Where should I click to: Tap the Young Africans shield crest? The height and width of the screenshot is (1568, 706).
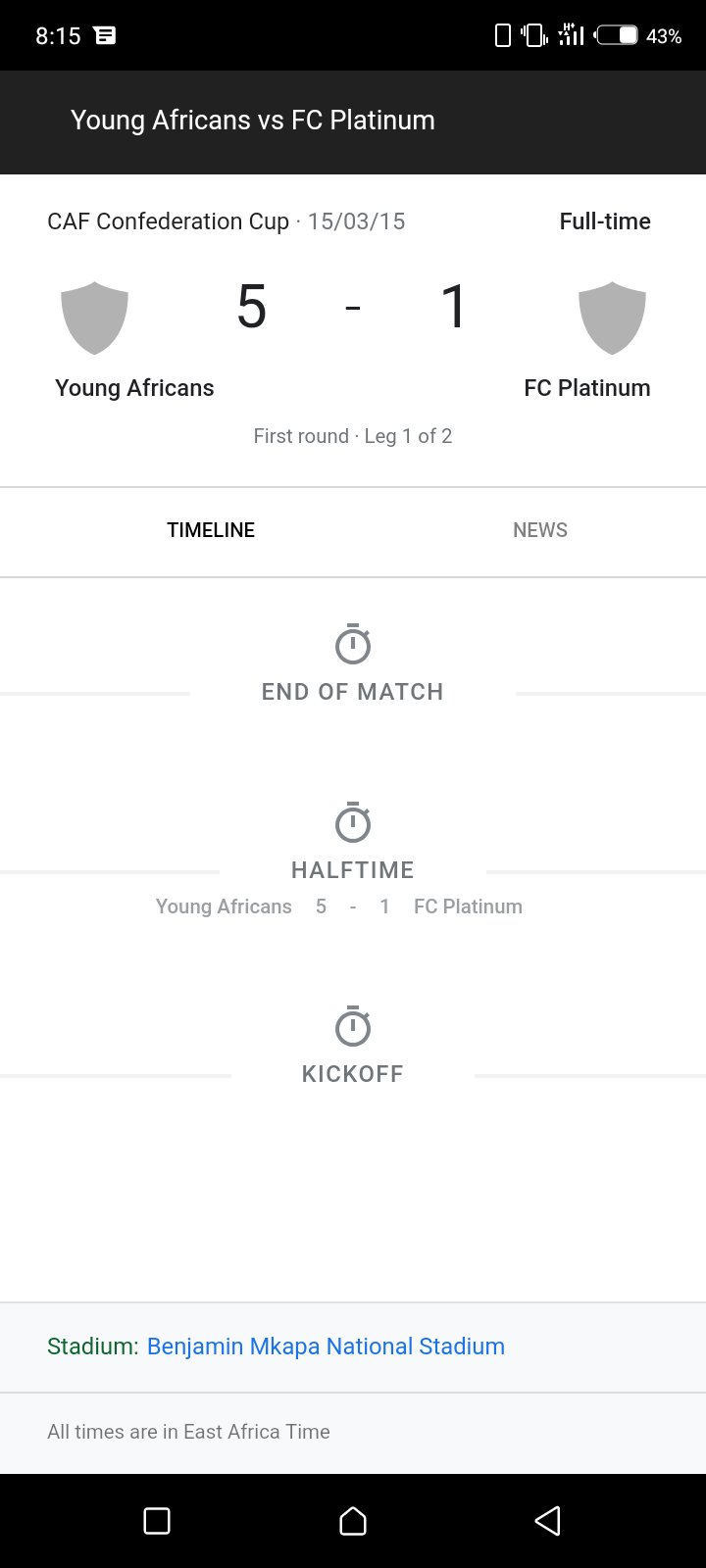[x=95, y=318]
